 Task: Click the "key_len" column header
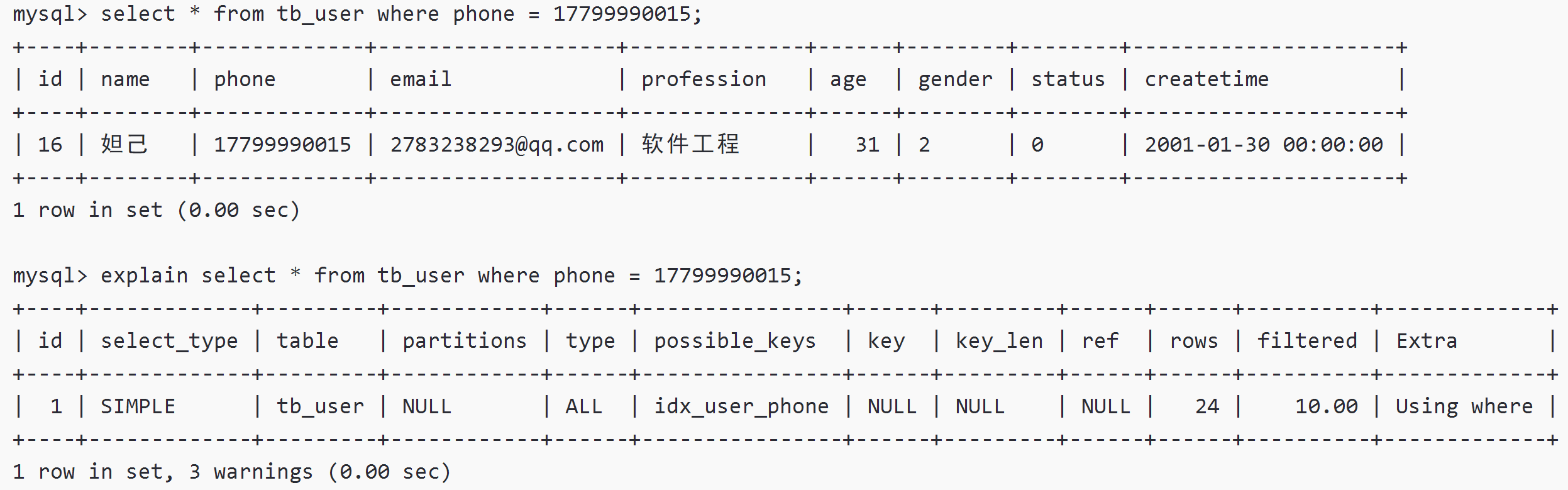[x=999, y=341]
